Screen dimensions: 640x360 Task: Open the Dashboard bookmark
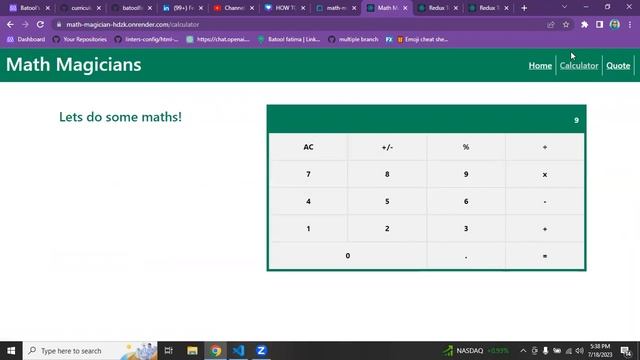coord(26,40)
